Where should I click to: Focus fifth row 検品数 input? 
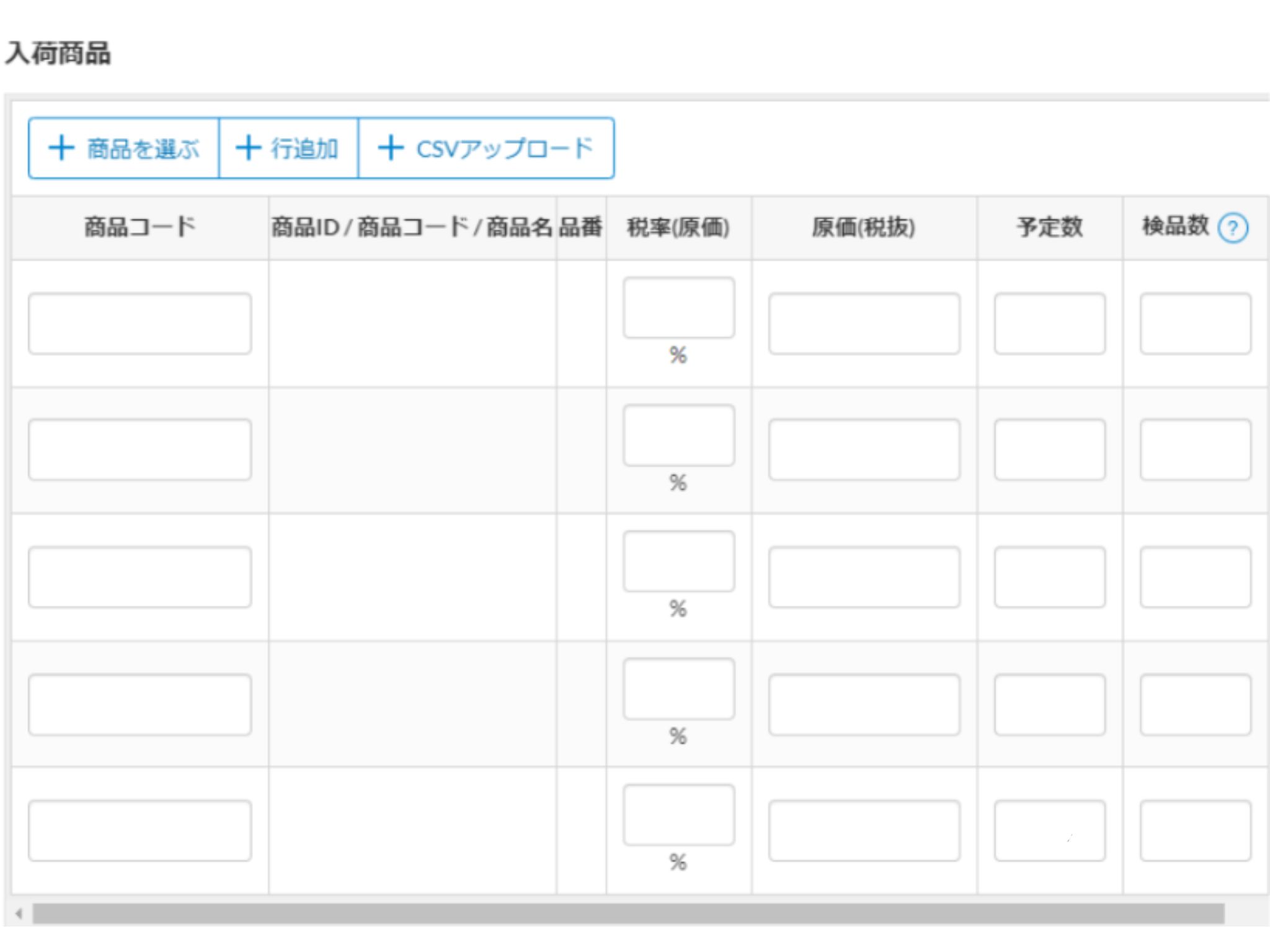coord(1196,831)
